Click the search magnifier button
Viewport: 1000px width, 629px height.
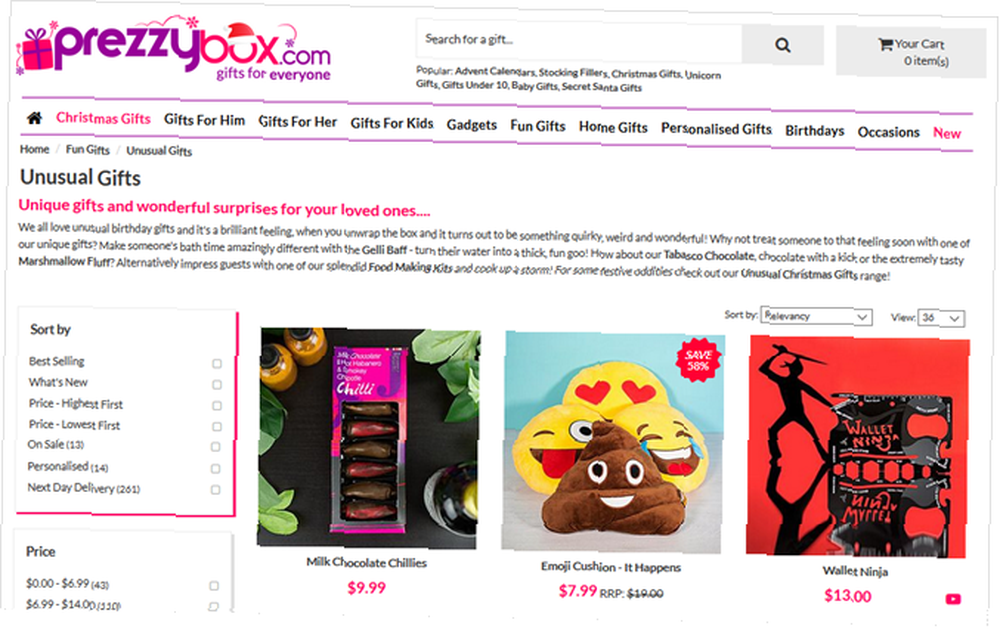click(x=783, y=45)
